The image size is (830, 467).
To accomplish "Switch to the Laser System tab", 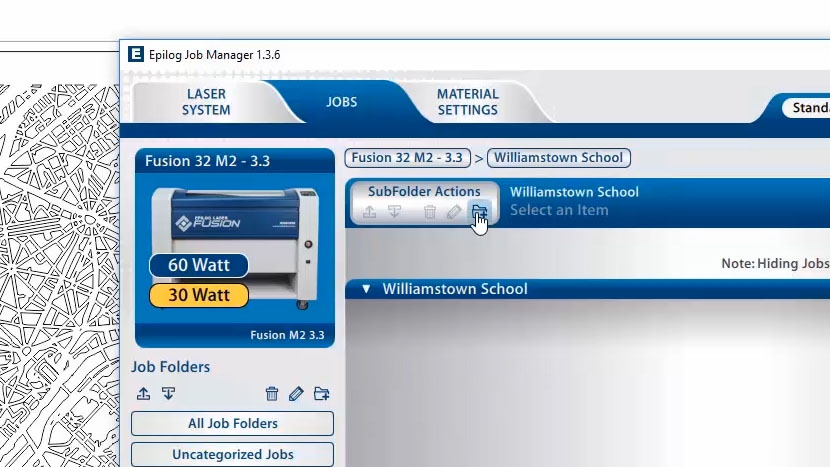I will coord(205,102).
